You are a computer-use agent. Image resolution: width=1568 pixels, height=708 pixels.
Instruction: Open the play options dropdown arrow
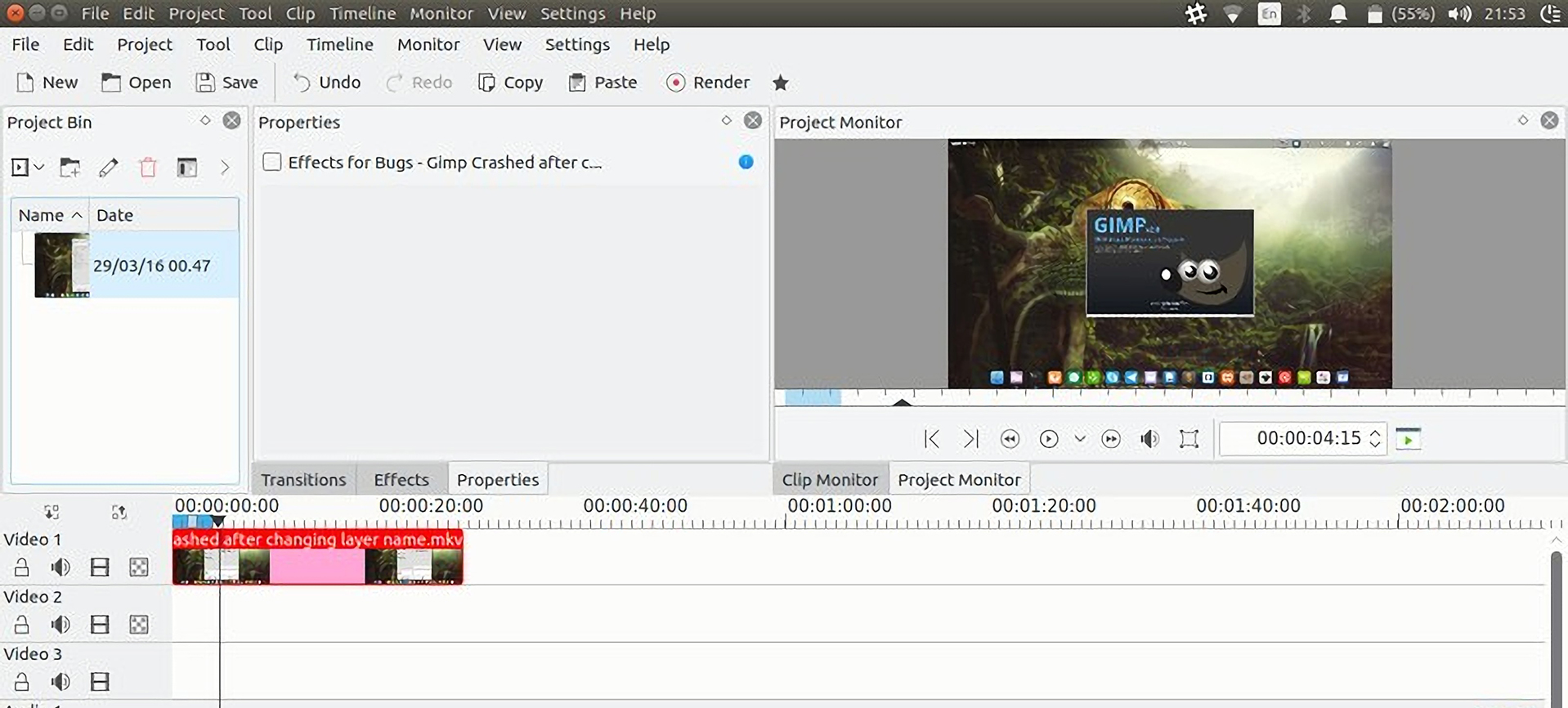[x=1080, y=439]
